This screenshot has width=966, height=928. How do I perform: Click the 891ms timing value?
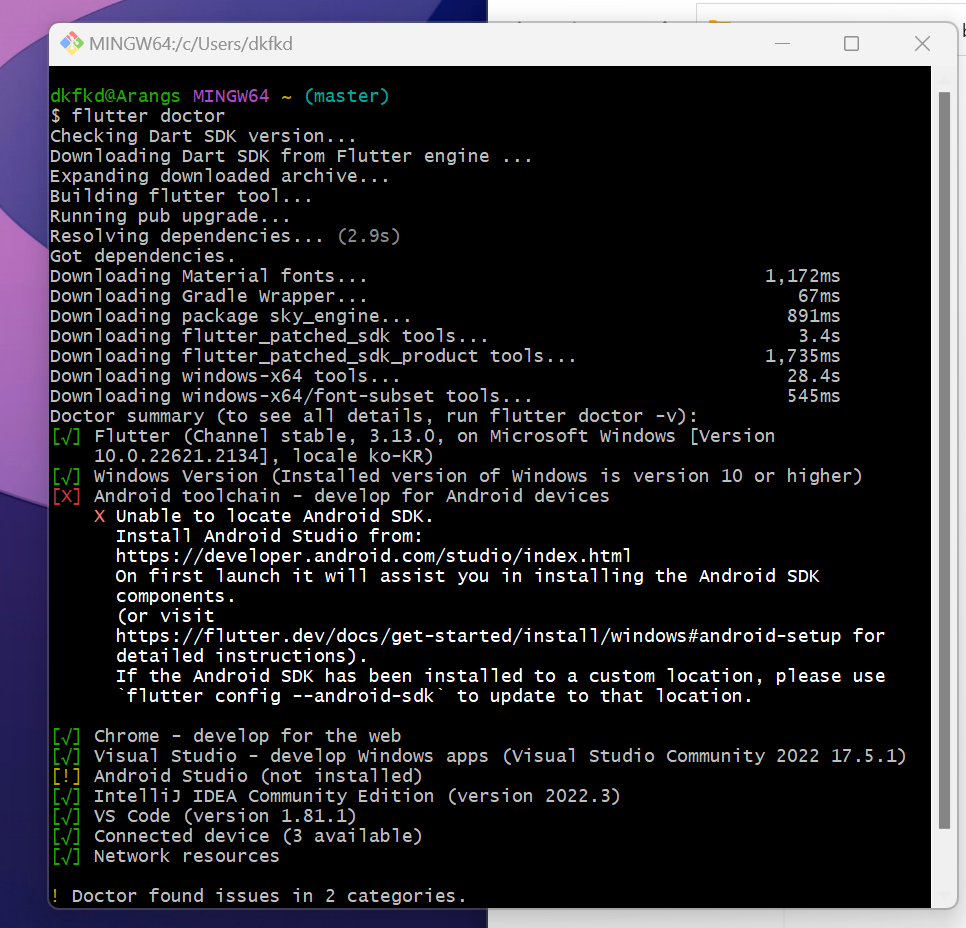pos(814,316)
